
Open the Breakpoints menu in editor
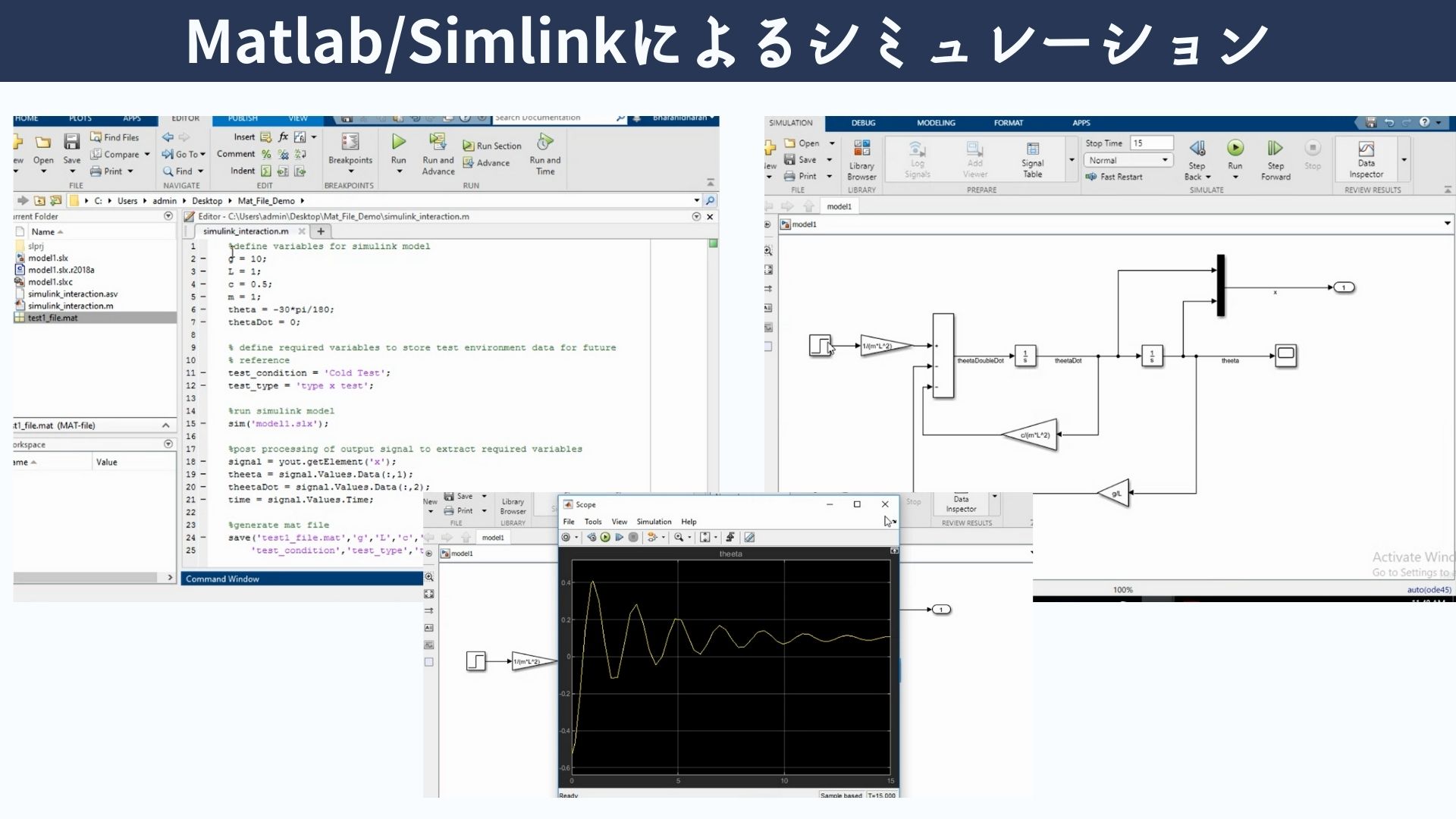pyautogui.click(x=350, y=154)
